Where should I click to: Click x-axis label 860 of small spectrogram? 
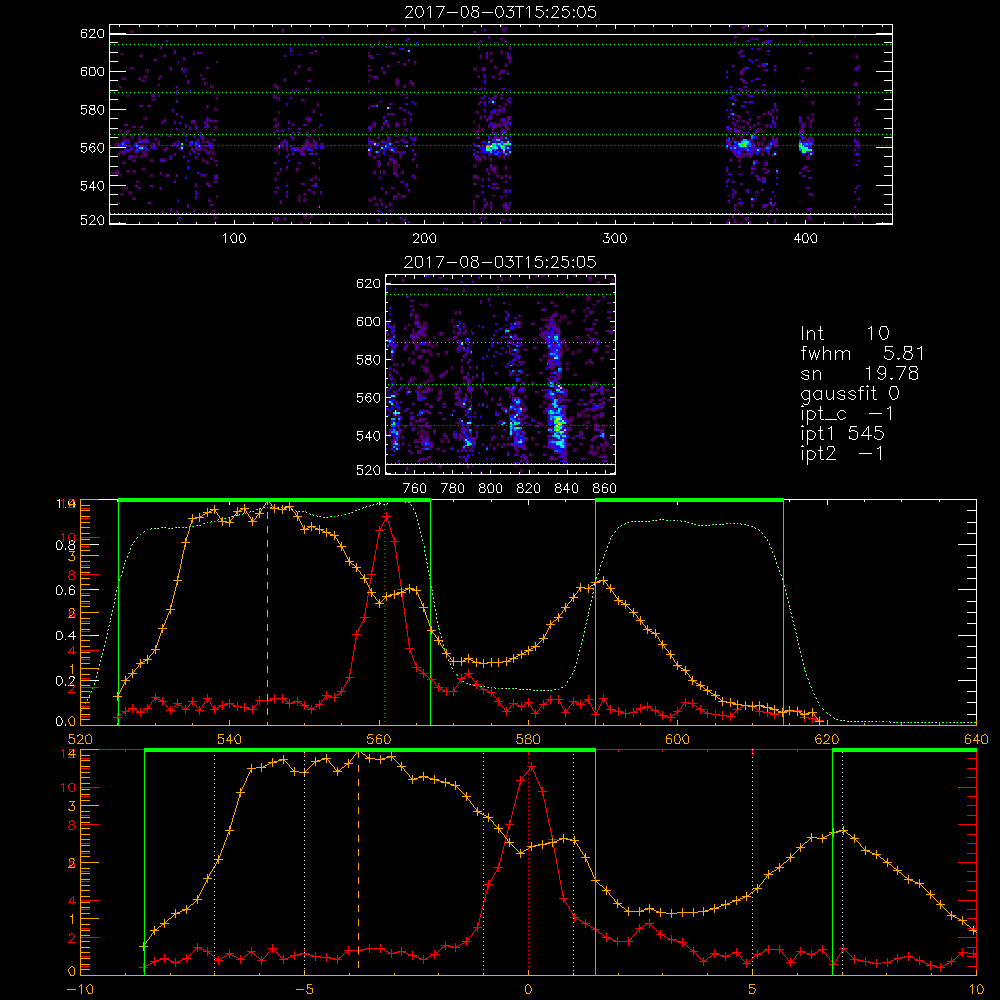[605, 489]
